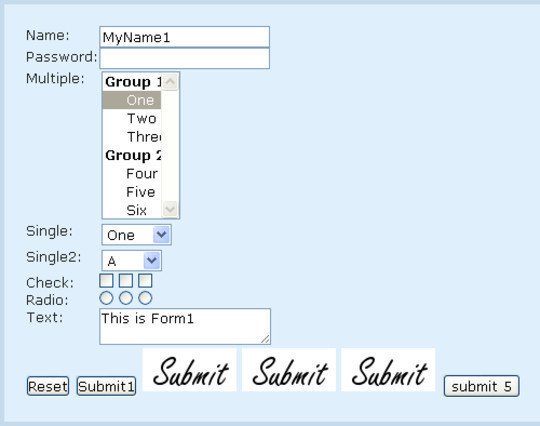Select the second Radio option
Screen dimensions: 540x426
[x=126, y=298]
